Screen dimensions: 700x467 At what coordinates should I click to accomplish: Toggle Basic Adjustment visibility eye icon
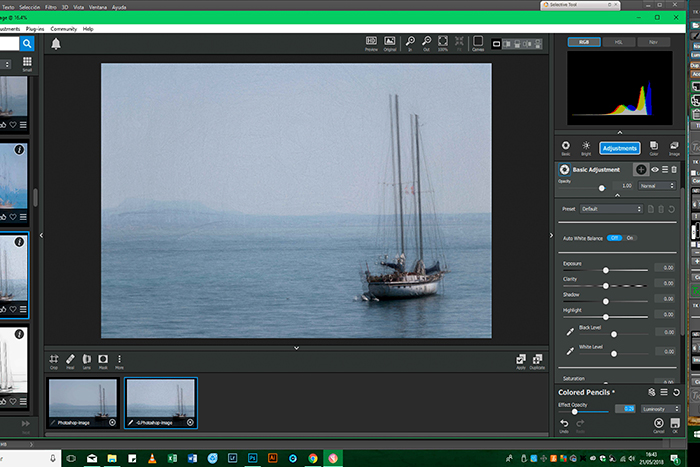[655, 170]
